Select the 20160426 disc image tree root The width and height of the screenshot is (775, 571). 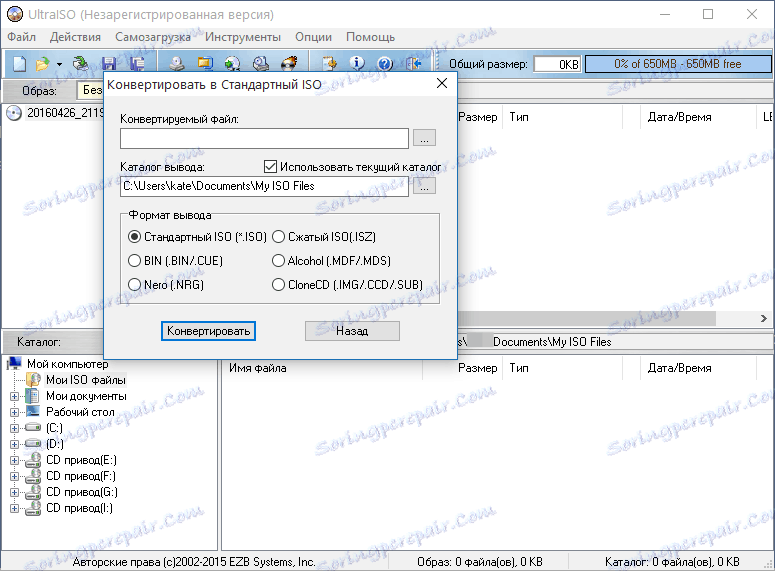64,113
